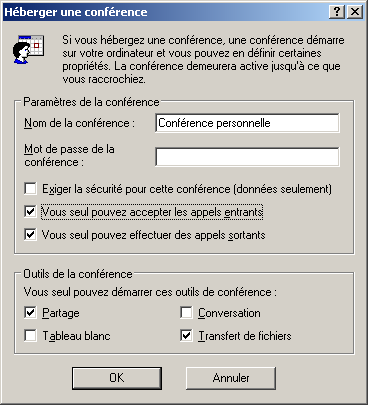Select the Annuler button

(x=231, y=378)
